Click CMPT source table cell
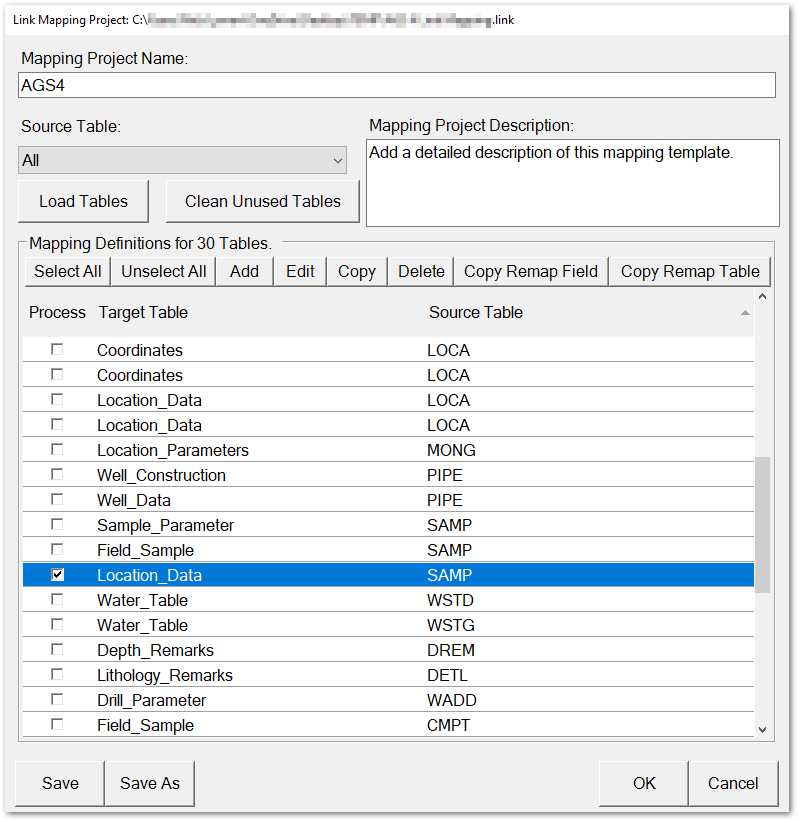Viewport: 798px width, 821px height. 448,726
